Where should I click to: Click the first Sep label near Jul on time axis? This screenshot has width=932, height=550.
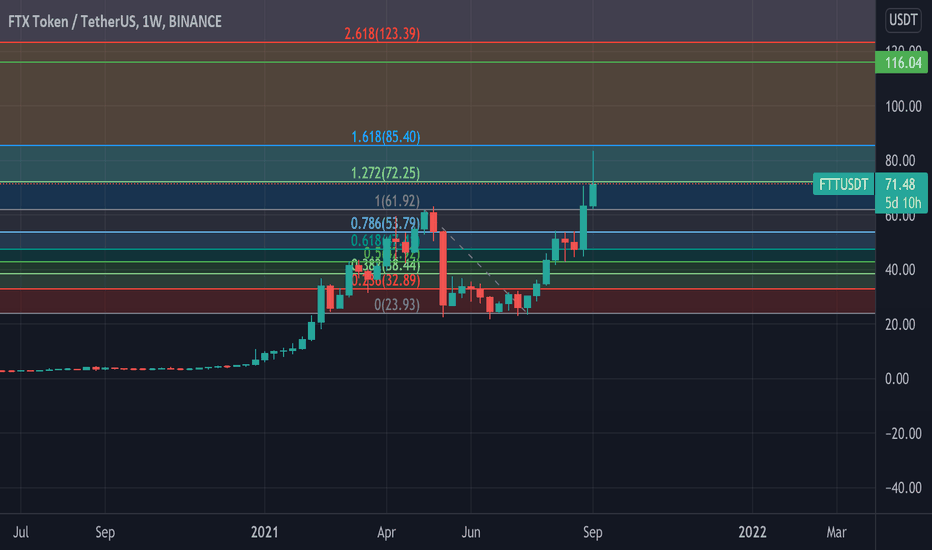tap(105, 532)
